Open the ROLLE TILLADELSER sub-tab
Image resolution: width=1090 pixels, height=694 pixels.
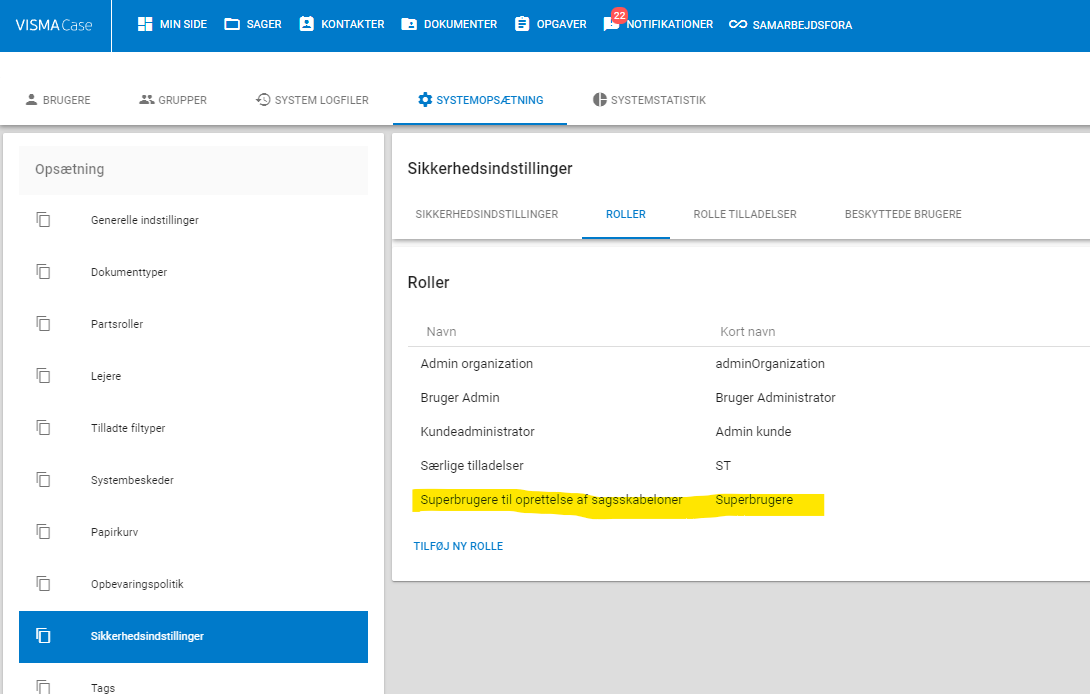(x=745, y=214)
